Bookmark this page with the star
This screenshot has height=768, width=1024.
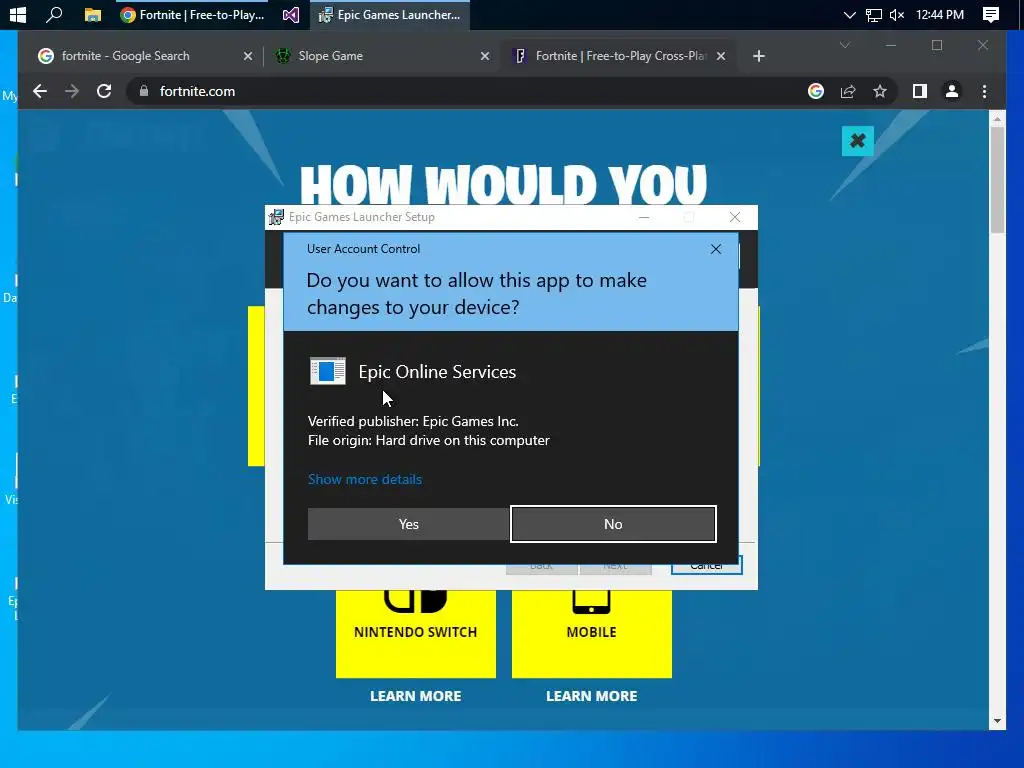point(880,91)
